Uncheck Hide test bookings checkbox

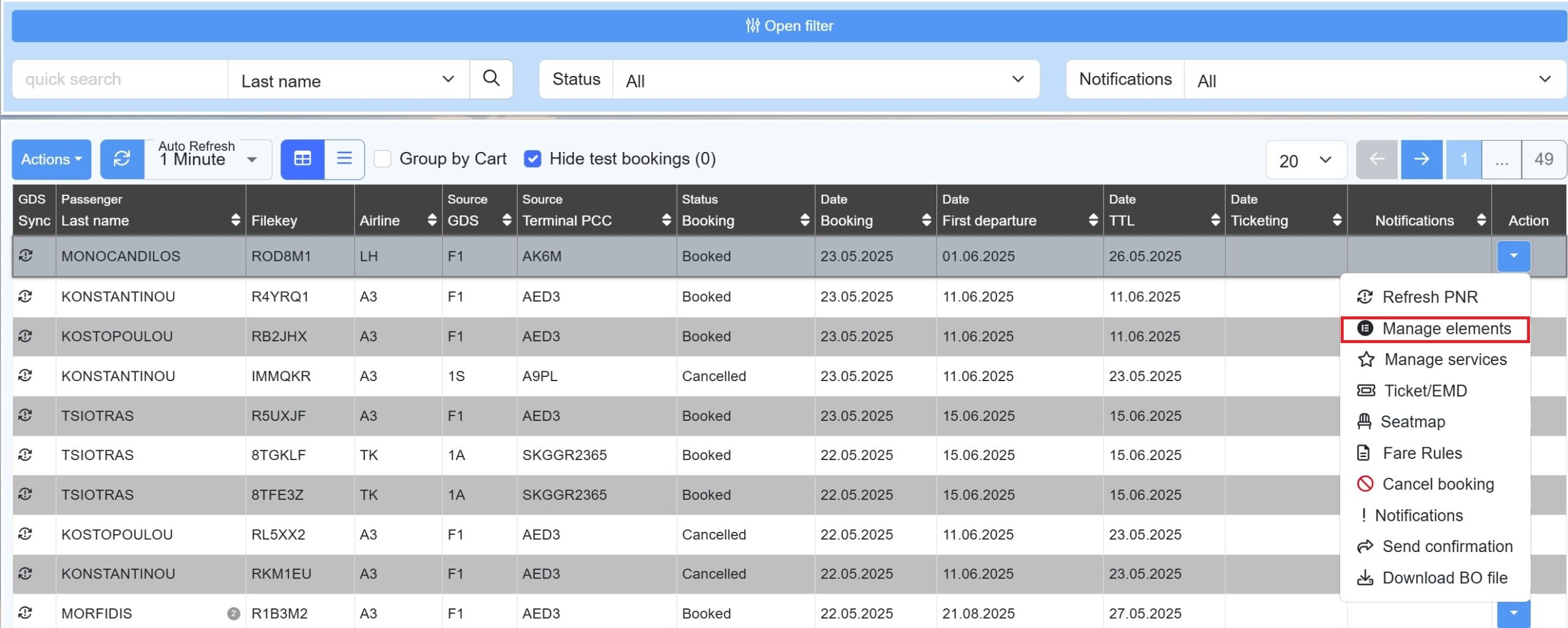[x=533, y=159]
